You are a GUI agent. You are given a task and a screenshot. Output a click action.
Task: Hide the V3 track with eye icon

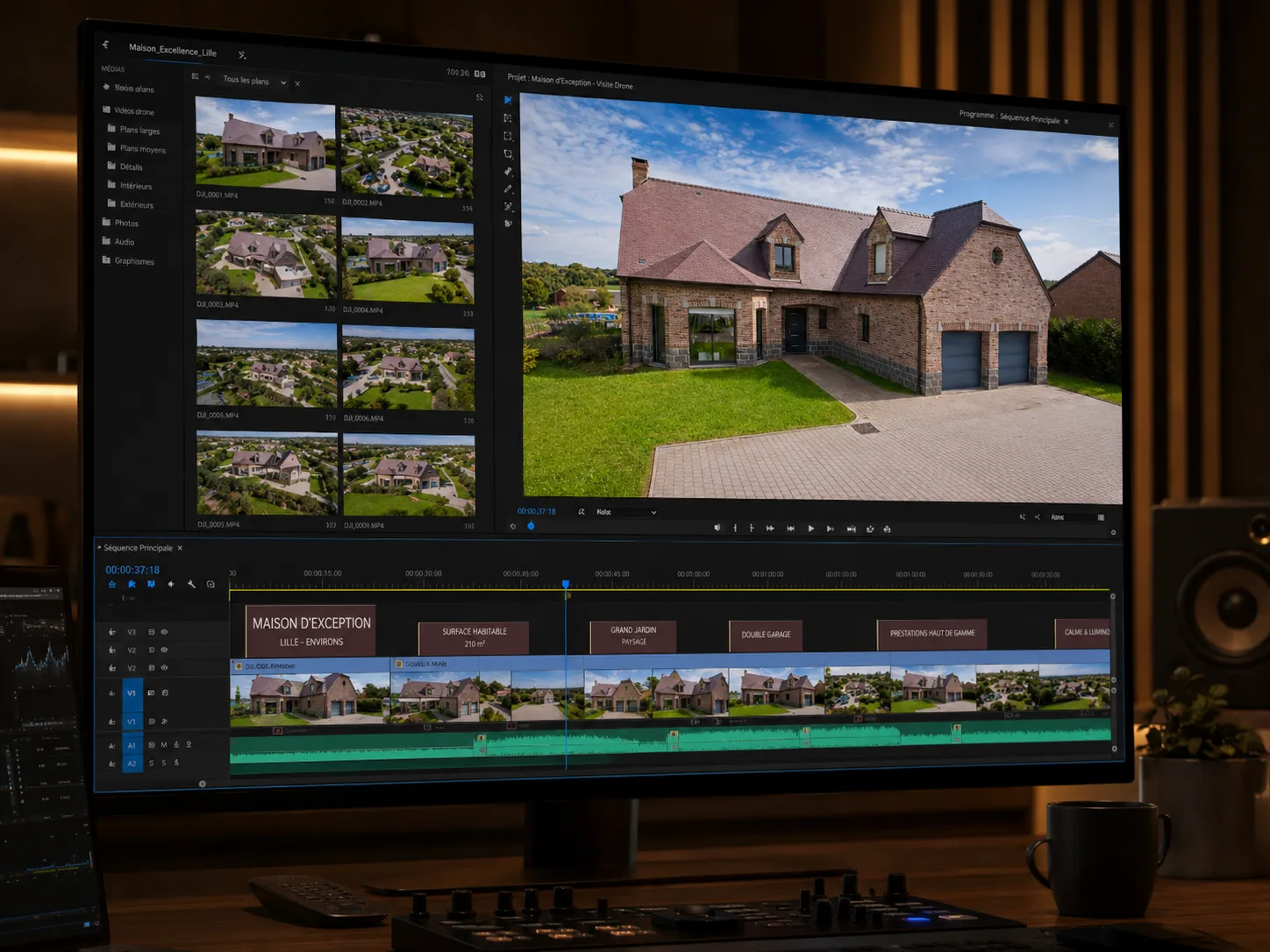164,632
